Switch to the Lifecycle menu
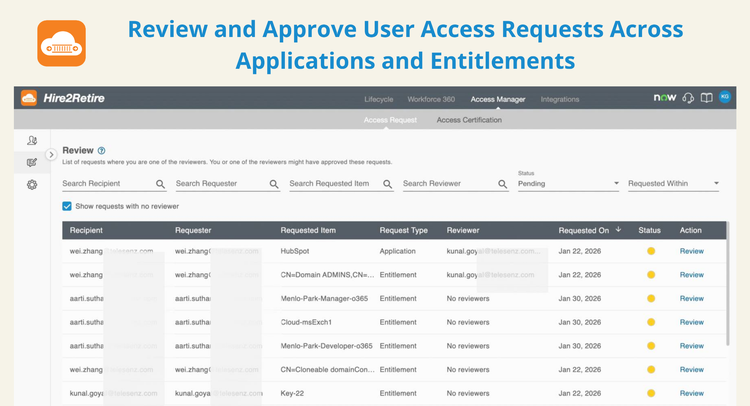750x406 pixels. pyautogui.click(x=378, y=99)
